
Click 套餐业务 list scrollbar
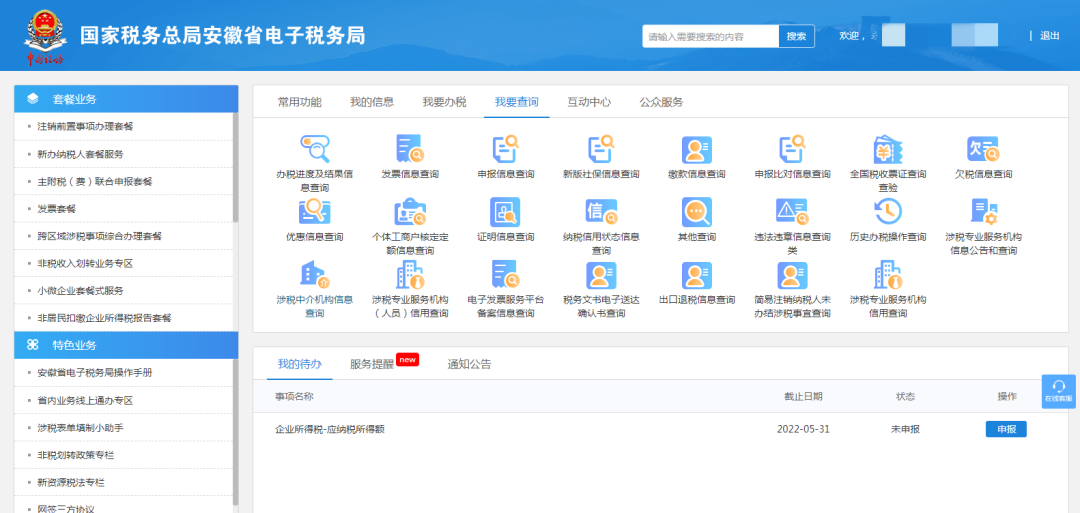[236, 167]
